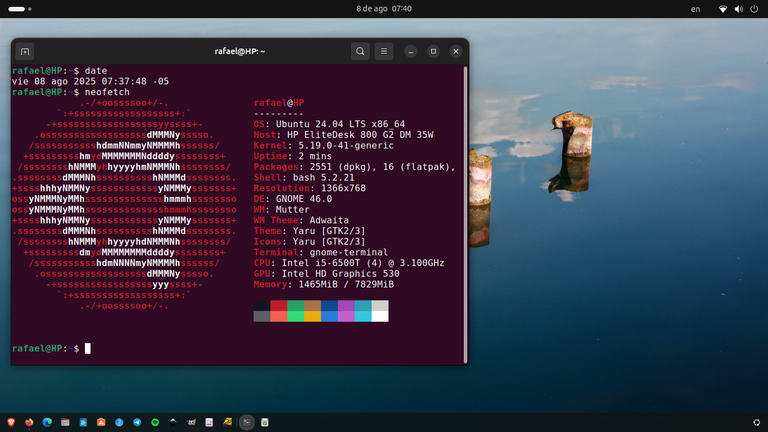Launch Microsoft Edge from the dock
Viewport: 768px width, 432px height.
pos(47,422)
